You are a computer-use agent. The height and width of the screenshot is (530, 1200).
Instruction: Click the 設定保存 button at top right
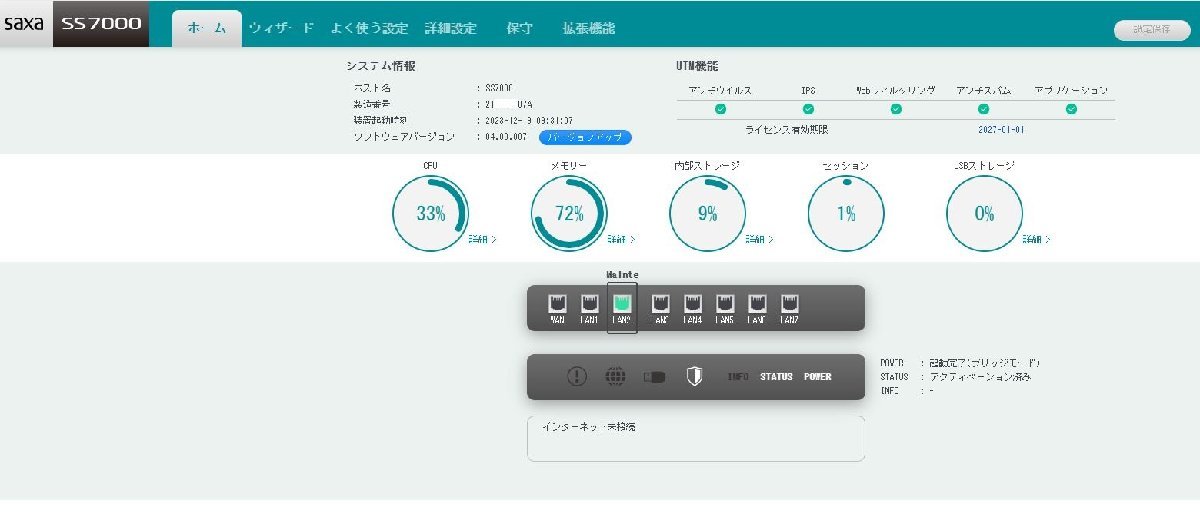point(1152,30)
